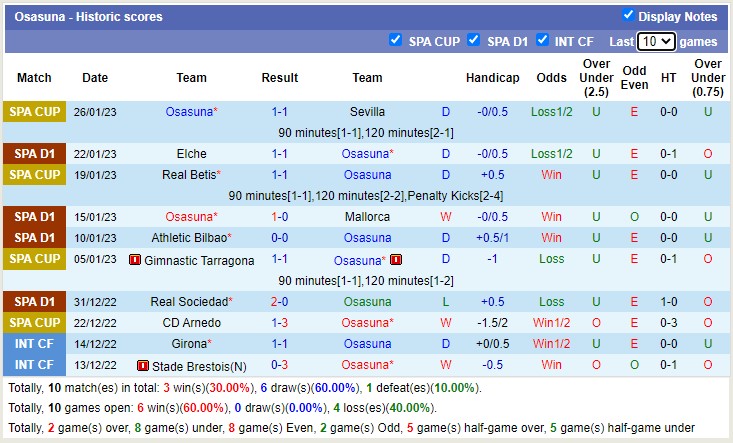The image size is (733, 443).
Task: Select the Athletic Bilbao team link
Action: (189, 238)
